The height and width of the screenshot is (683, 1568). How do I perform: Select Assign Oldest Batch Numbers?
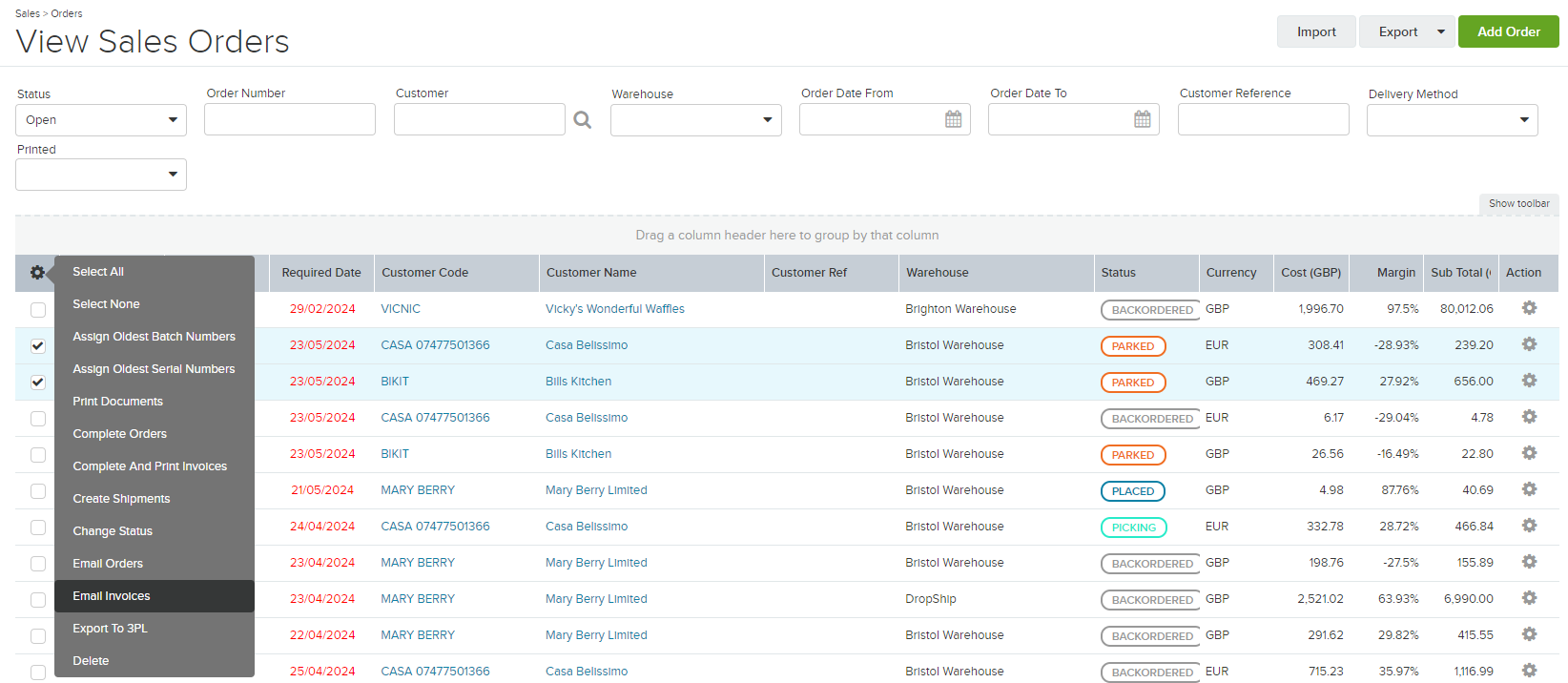155,337
